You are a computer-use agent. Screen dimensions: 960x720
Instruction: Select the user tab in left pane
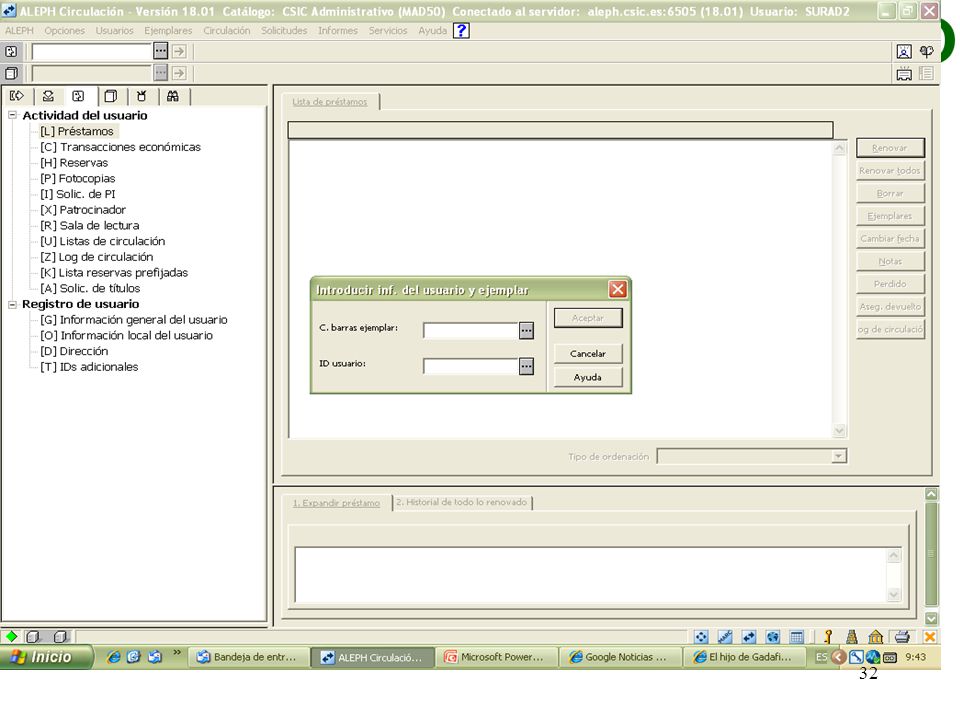pos(78,96)
